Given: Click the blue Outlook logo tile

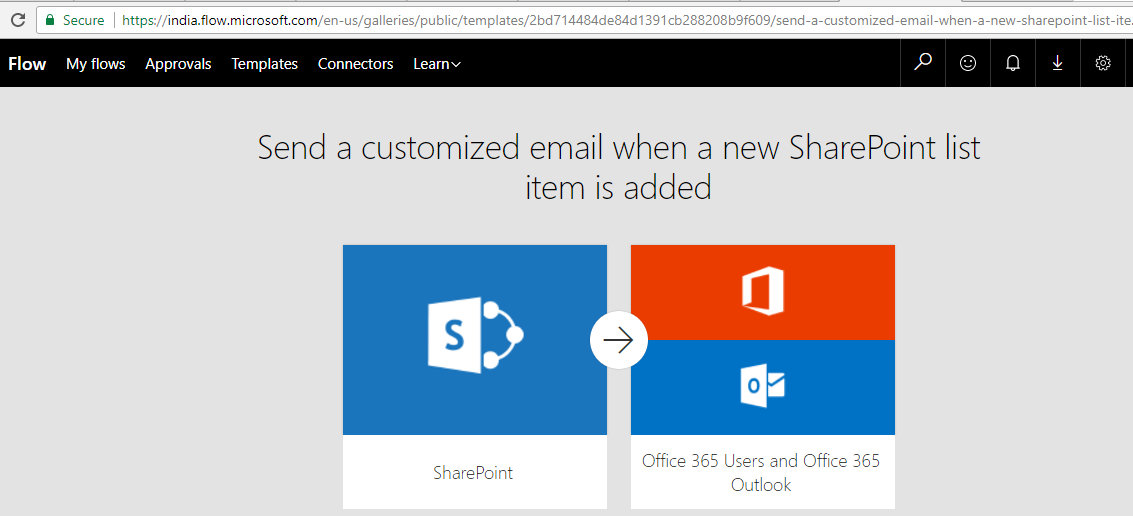Looking at the screenshot, I should pos(763,387).
